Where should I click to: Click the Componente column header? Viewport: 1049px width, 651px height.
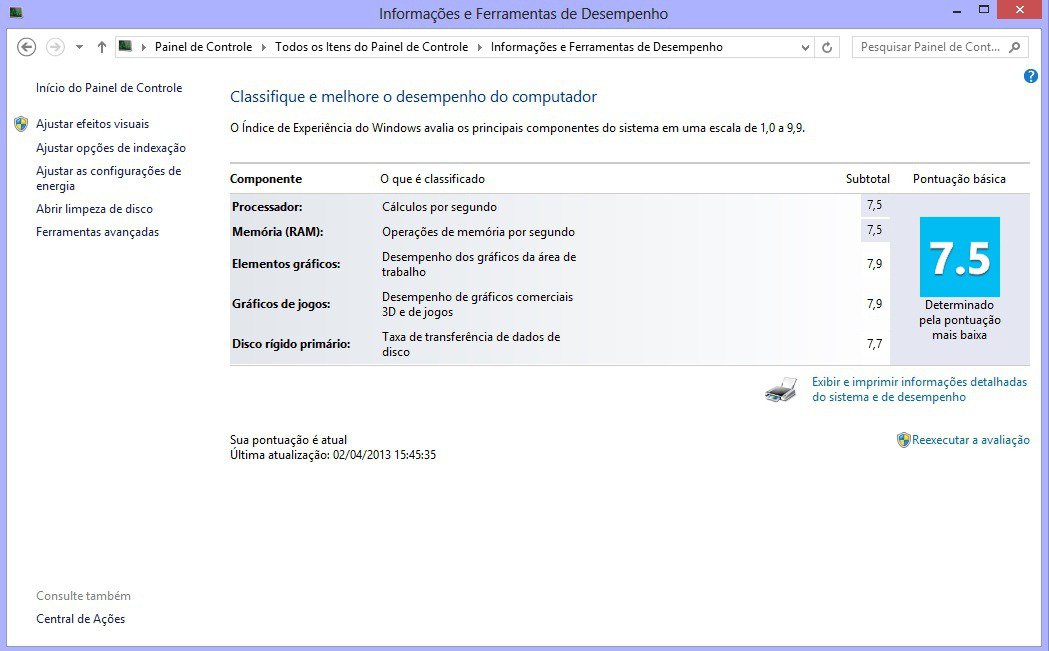pos(266,179)
